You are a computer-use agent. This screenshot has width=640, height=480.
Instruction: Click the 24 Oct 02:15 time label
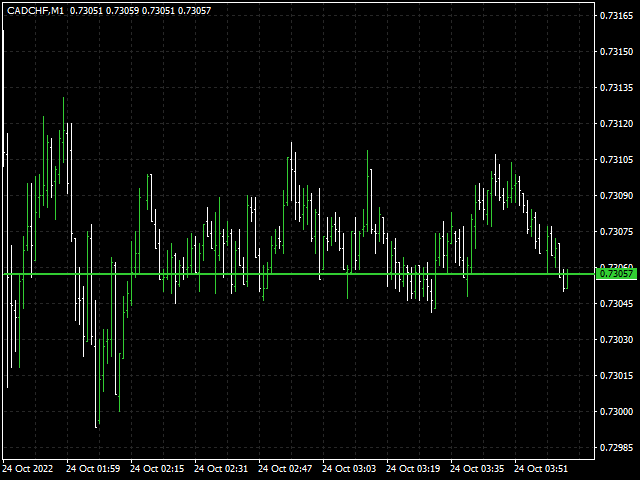[x=157, y=468]
